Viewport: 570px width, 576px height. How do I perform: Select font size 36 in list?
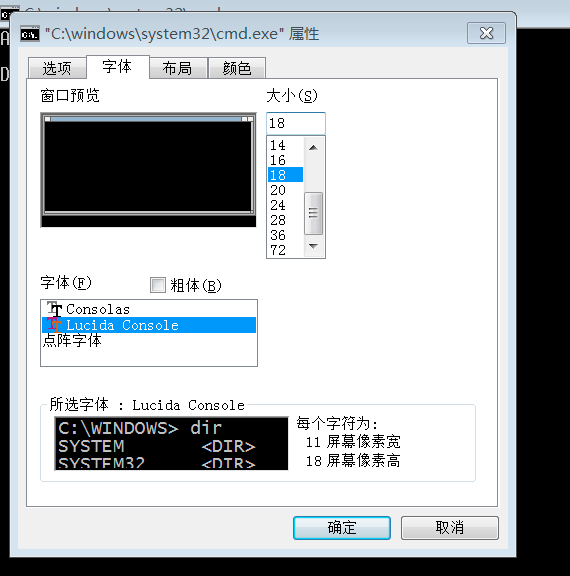(285, 235)
